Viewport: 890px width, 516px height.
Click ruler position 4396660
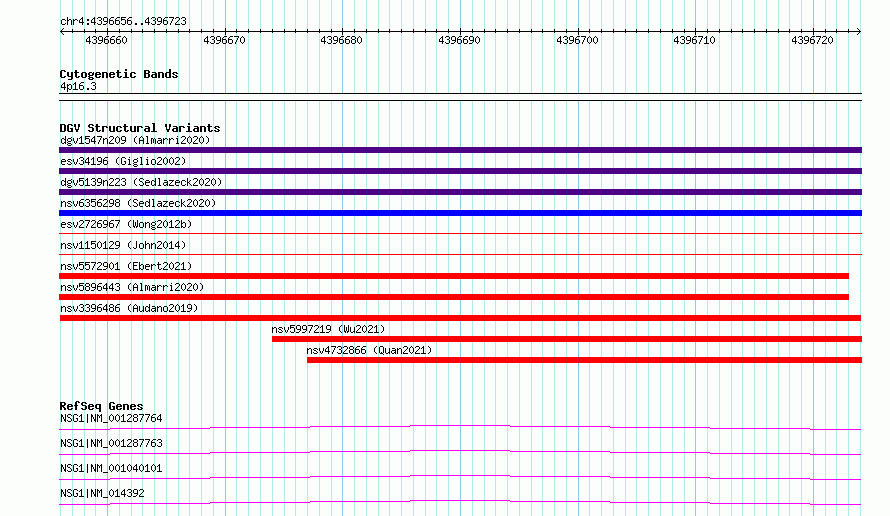coord(106,40)
